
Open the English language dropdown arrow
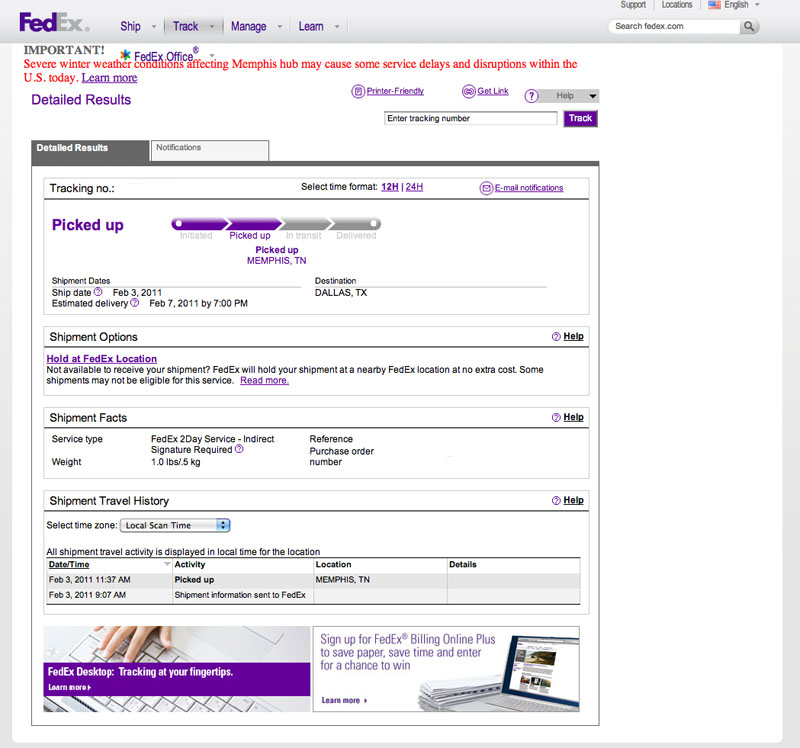point(757,5)
